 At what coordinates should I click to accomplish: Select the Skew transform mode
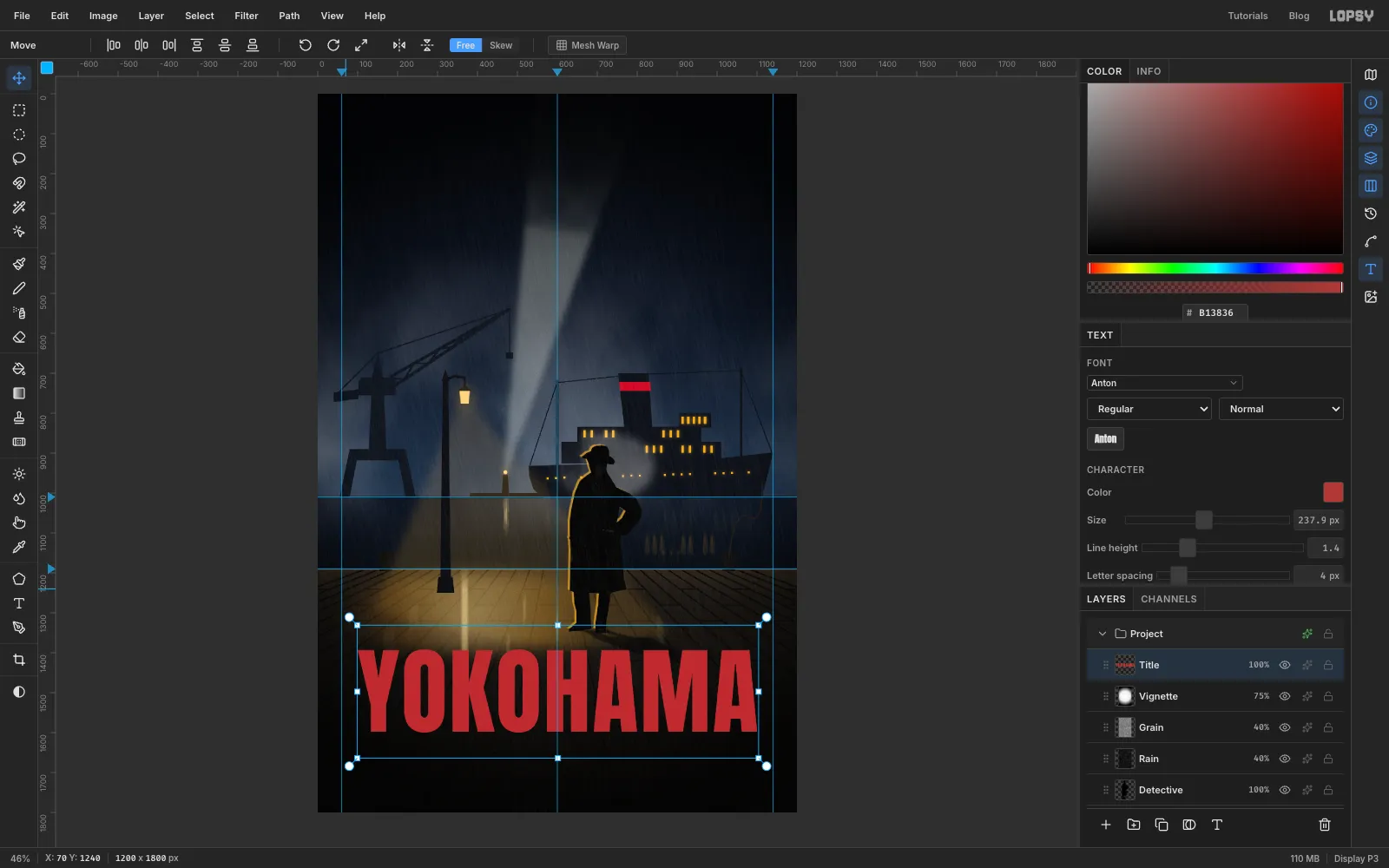pyautogui.click(x=501, y=45)
